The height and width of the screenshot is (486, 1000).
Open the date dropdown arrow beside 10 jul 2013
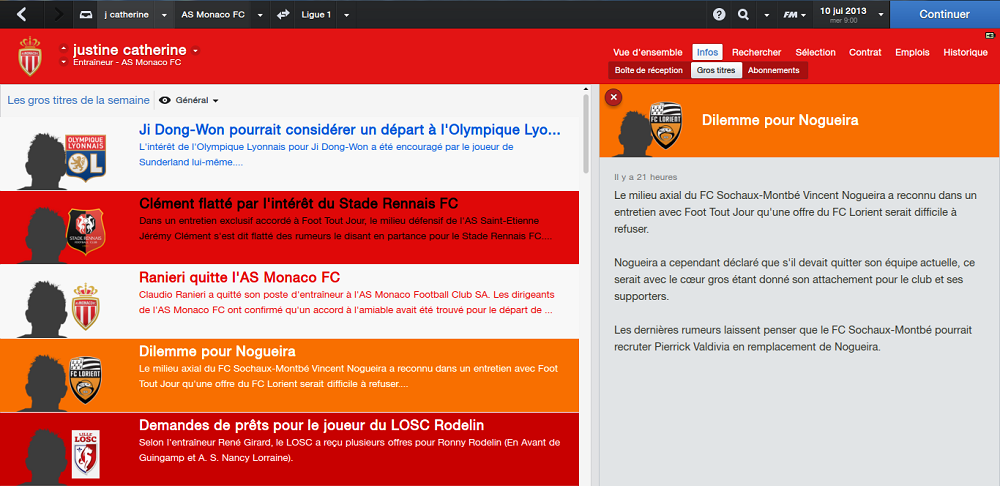click(x=881, y=15)
